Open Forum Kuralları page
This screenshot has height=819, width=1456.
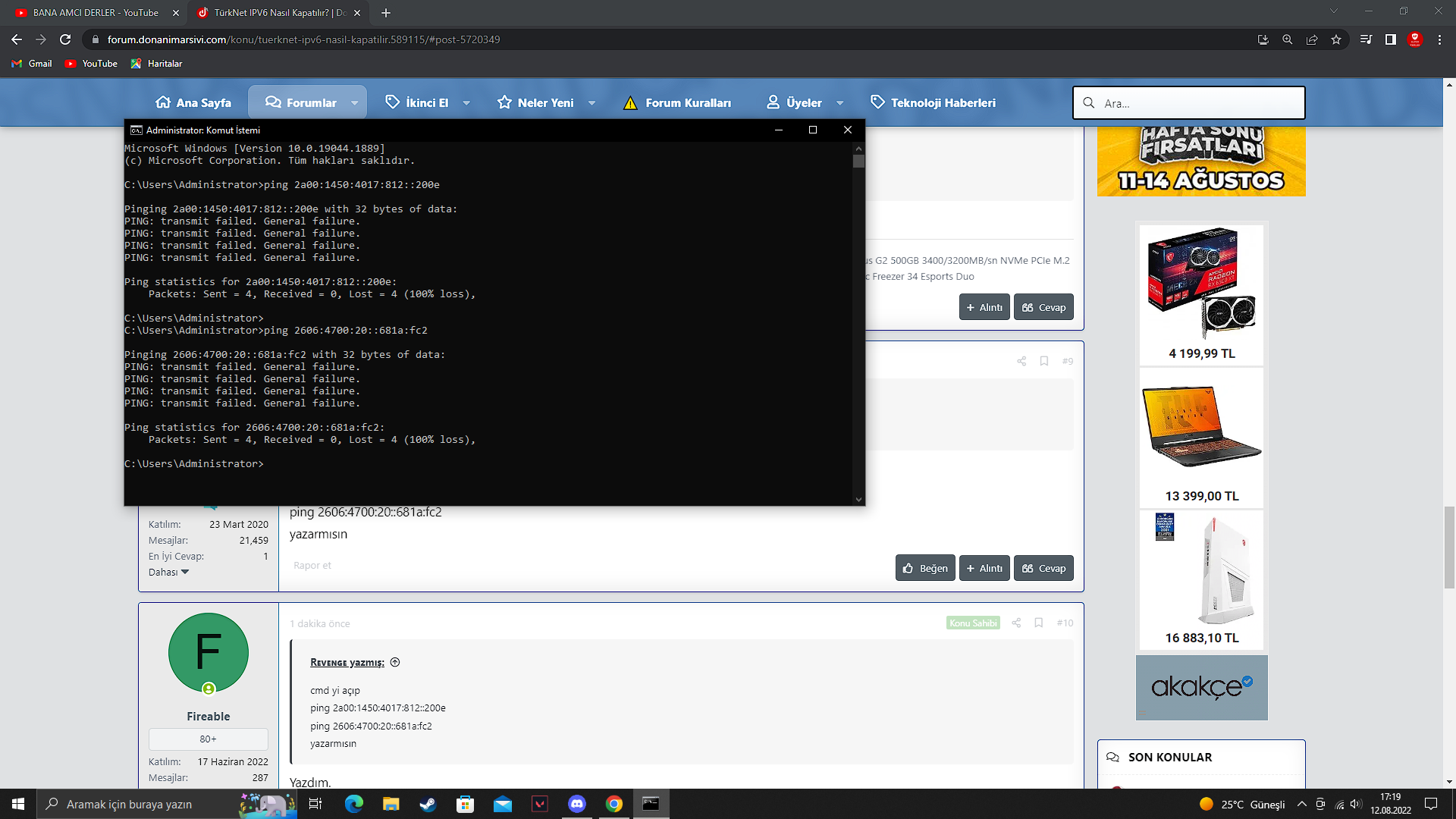click(677, 102)
